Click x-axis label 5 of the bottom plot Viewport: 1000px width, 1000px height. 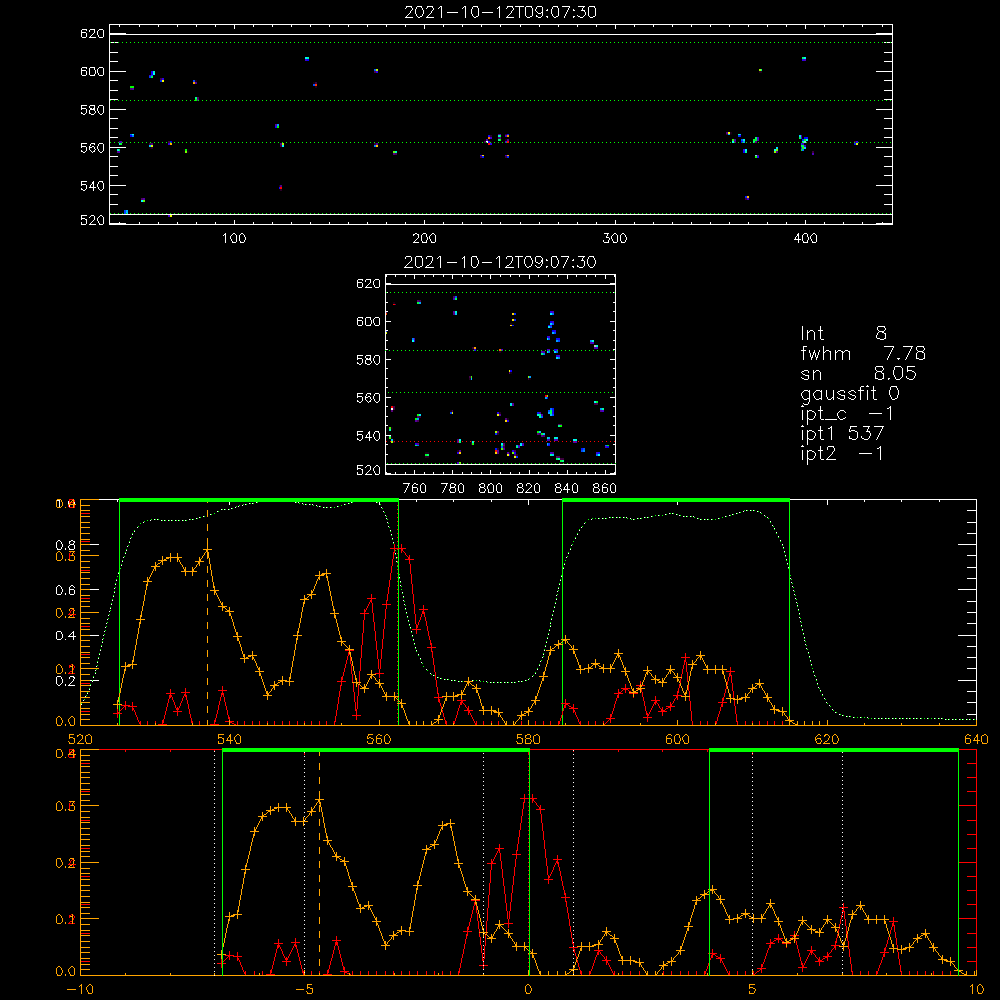(x=753, y=989)
